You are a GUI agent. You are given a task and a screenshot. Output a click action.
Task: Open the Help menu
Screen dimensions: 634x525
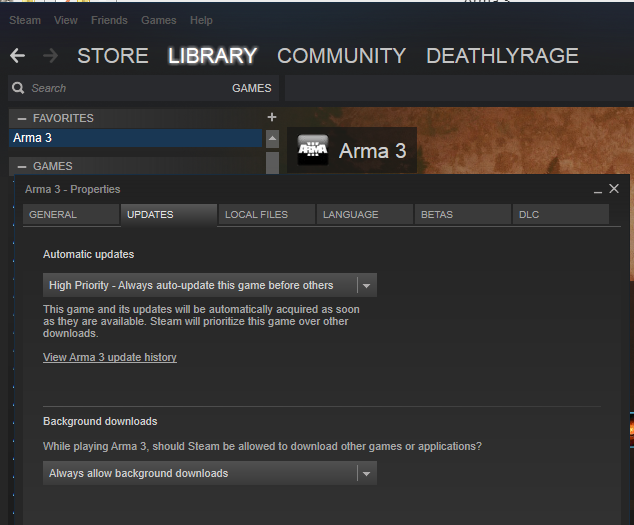(201, 20)
